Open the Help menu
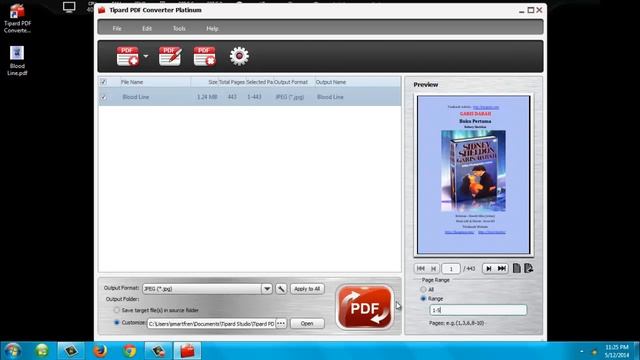Screen dimensions: 640x360 212,29
